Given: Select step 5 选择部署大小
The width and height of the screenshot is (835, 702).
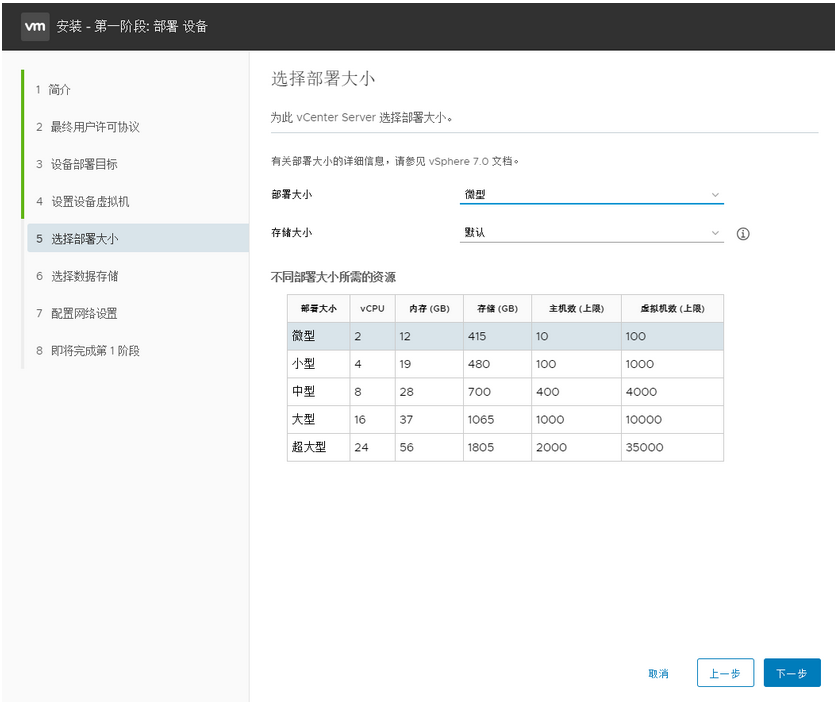Looking at the screenshot, I should click(x=138, y=238).
